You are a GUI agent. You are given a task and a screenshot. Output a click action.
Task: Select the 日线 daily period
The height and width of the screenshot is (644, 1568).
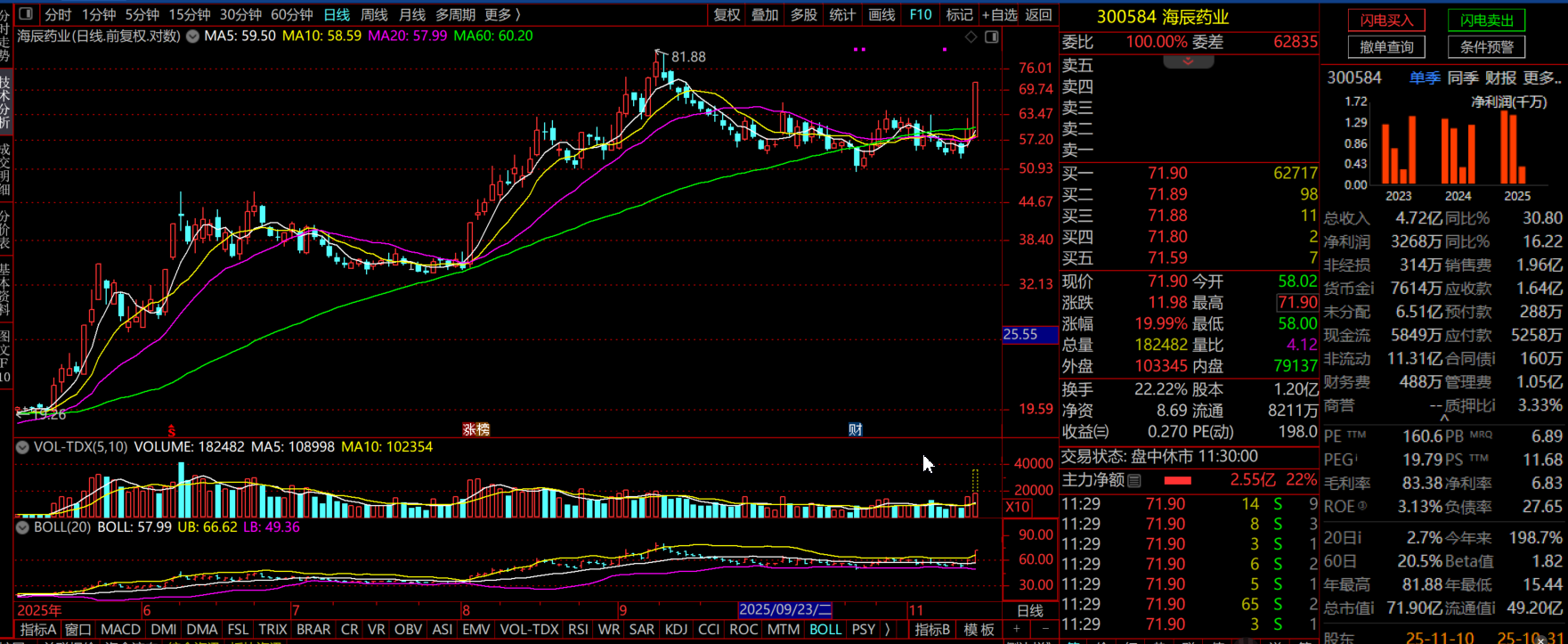coord(337,14)
